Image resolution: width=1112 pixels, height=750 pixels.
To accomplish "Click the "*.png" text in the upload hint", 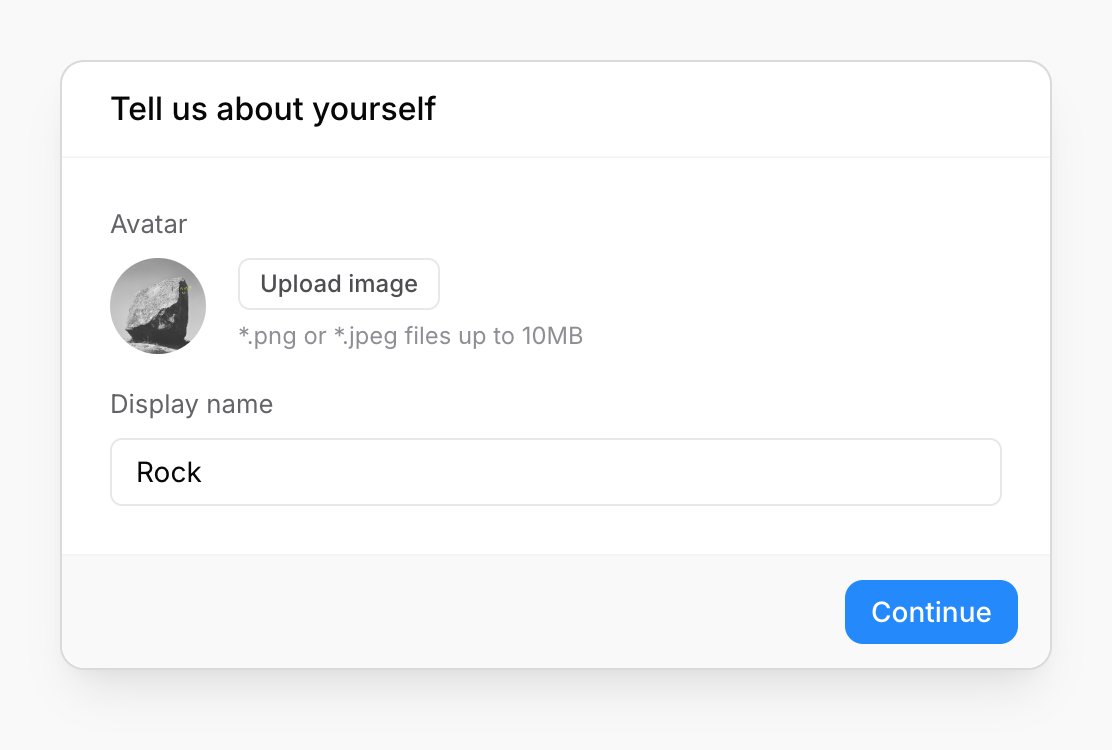I will (267, 336).
